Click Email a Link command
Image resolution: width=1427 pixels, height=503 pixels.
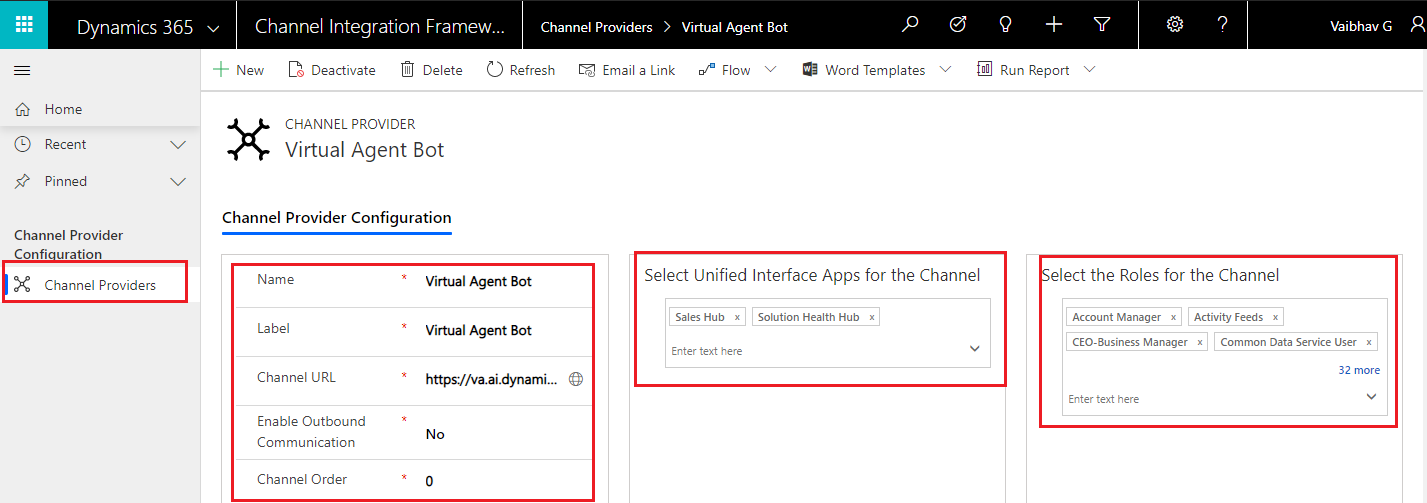(x=627, y=70)
